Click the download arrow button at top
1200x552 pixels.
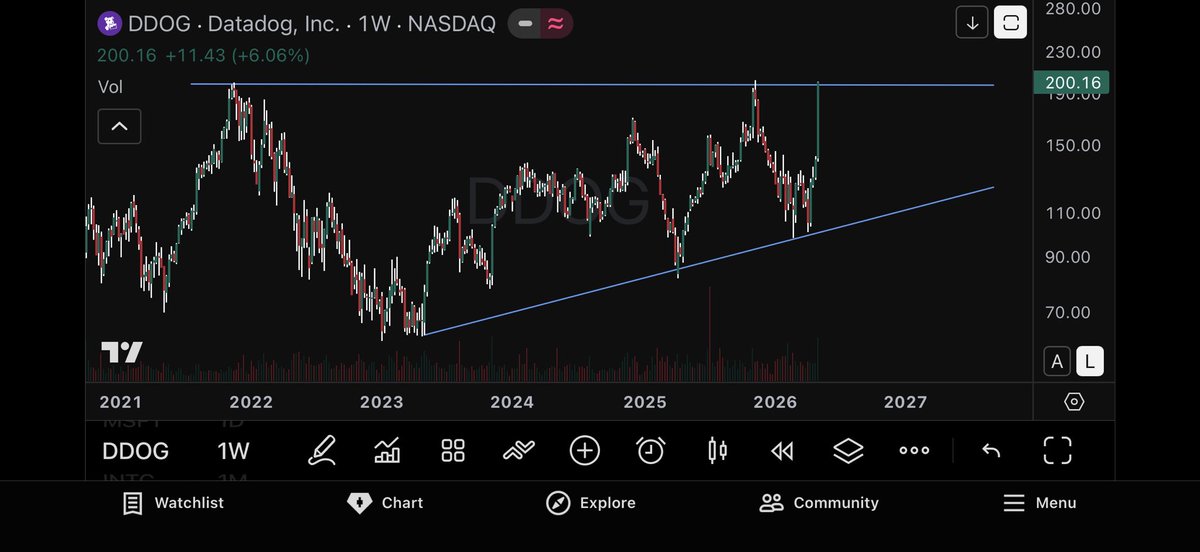[x=972, y=22]
